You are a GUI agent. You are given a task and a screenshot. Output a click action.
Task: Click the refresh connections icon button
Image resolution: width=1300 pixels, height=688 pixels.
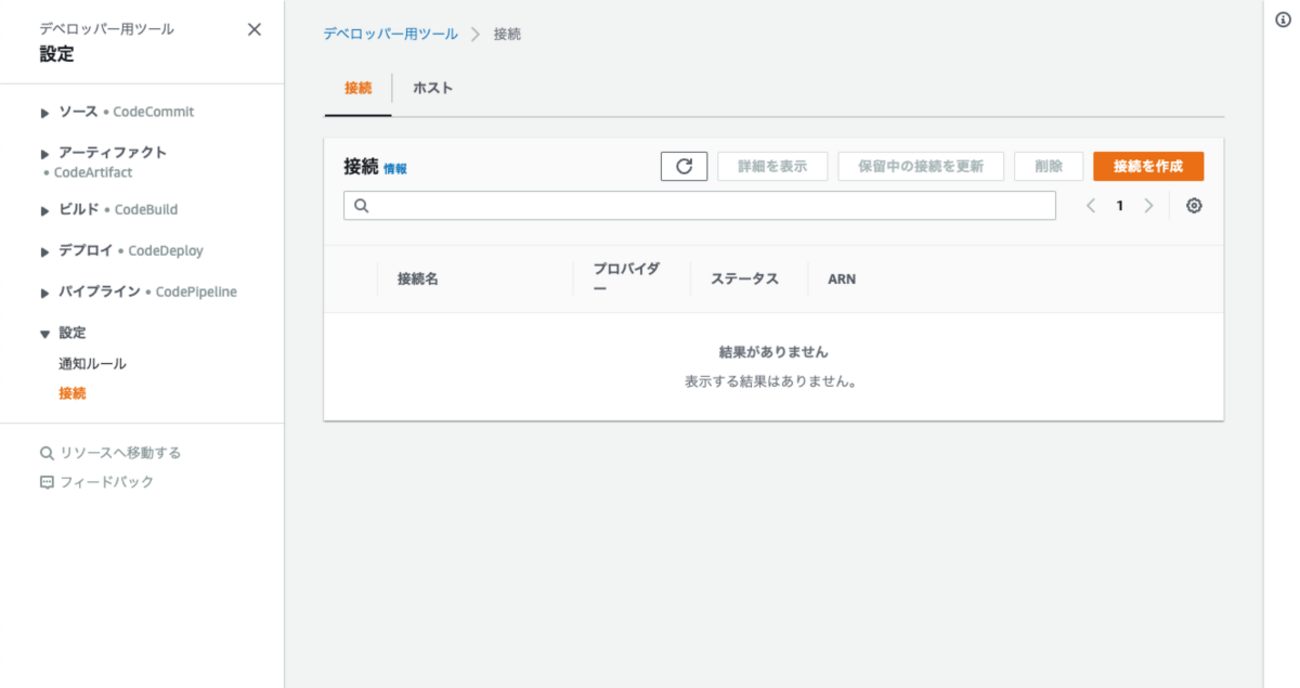click(x=684, y=166)
